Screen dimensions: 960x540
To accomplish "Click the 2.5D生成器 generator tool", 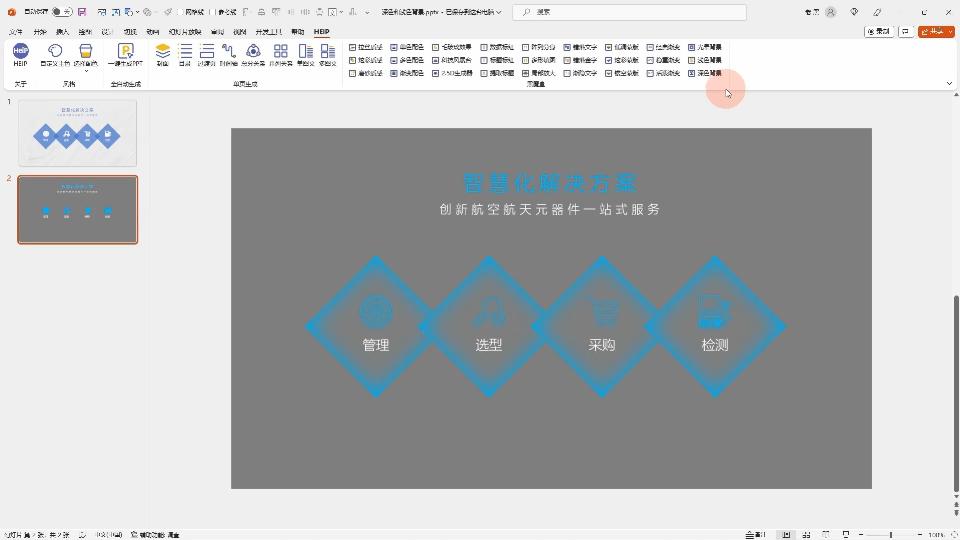I will click(452, 73).
